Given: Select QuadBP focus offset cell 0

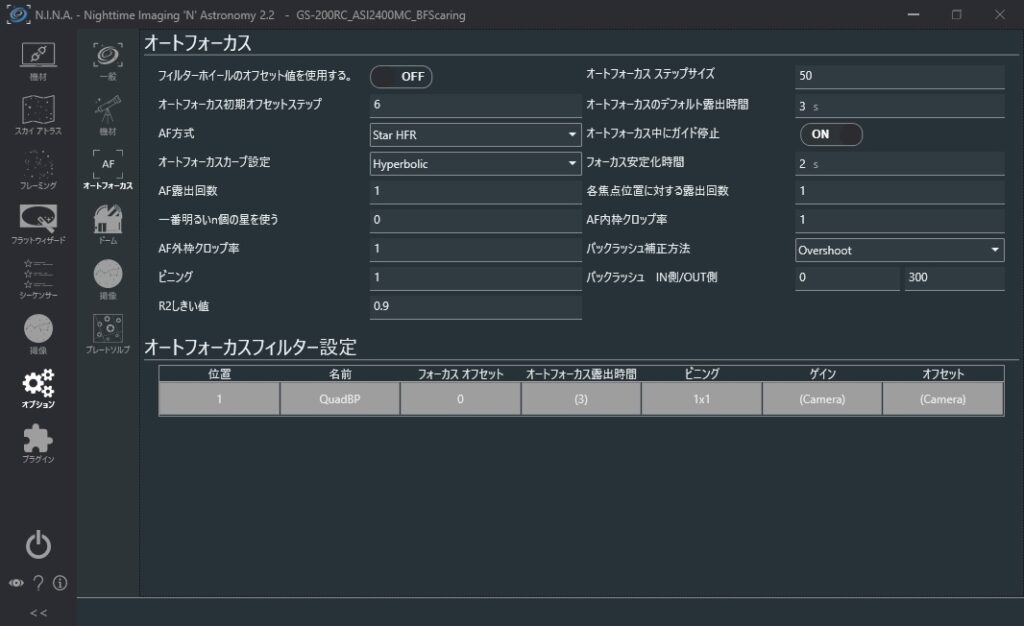Looking at the screenshot, I should pos(460,399).
